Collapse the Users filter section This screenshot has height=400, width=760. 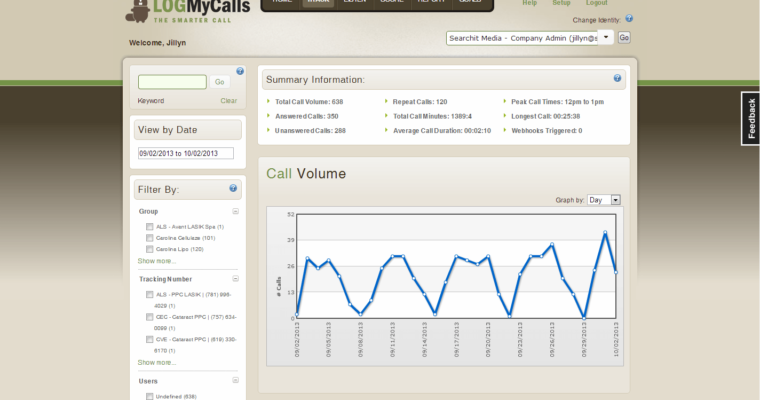[236, 380]
